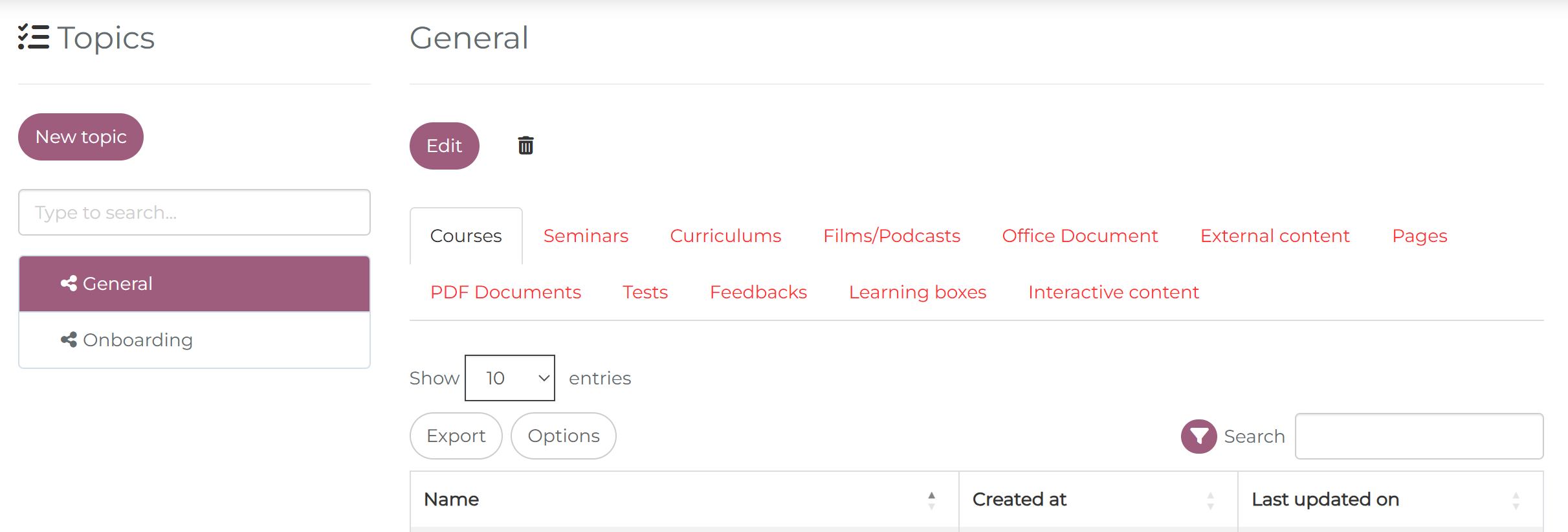Focus the topic search field
The width and height of the screenshot is (1568, 532).
[x=194, y=212]
